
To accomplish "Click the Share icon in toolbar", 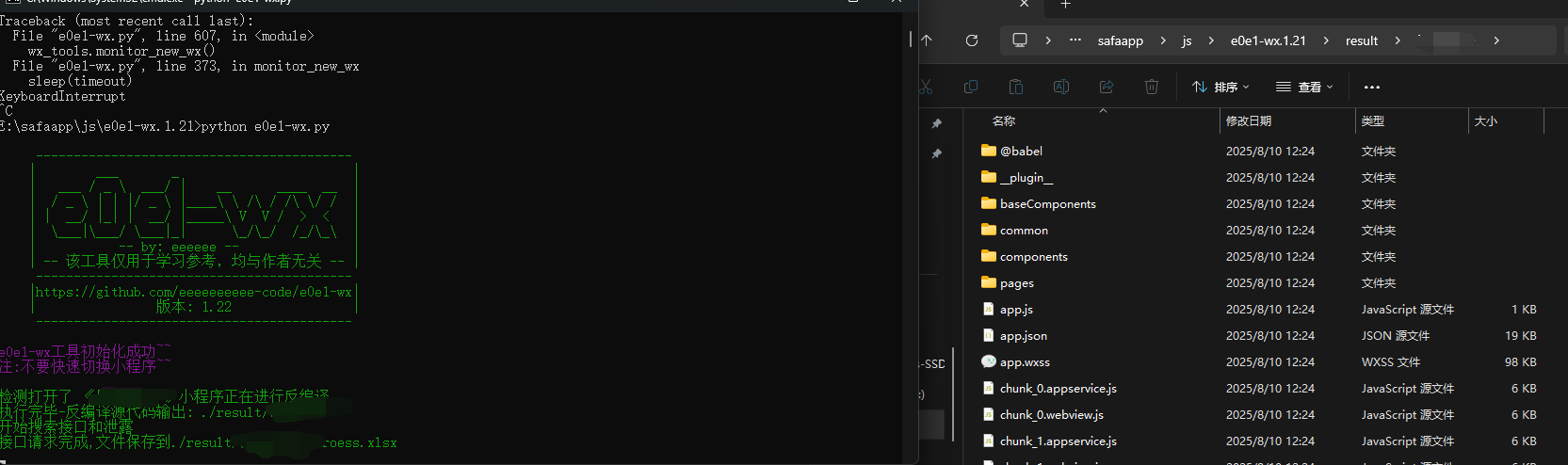I will point(1107,87).
